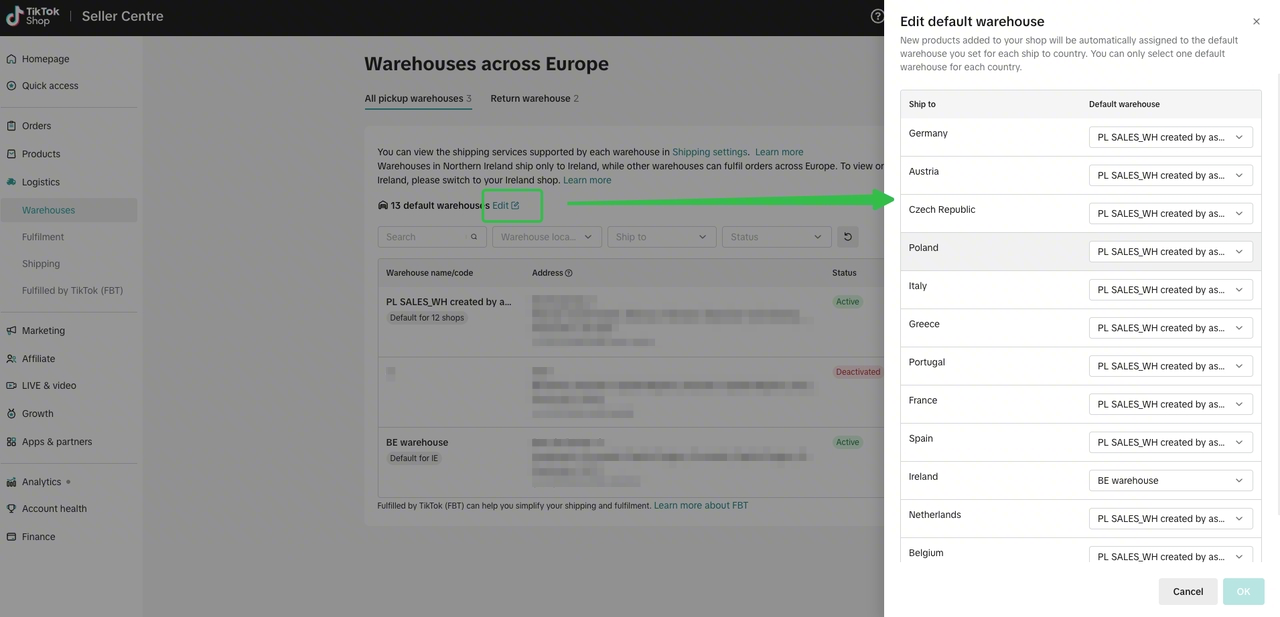Click the Quick access icon
This screenshot has height=617, width=1280.
point(12,86)
